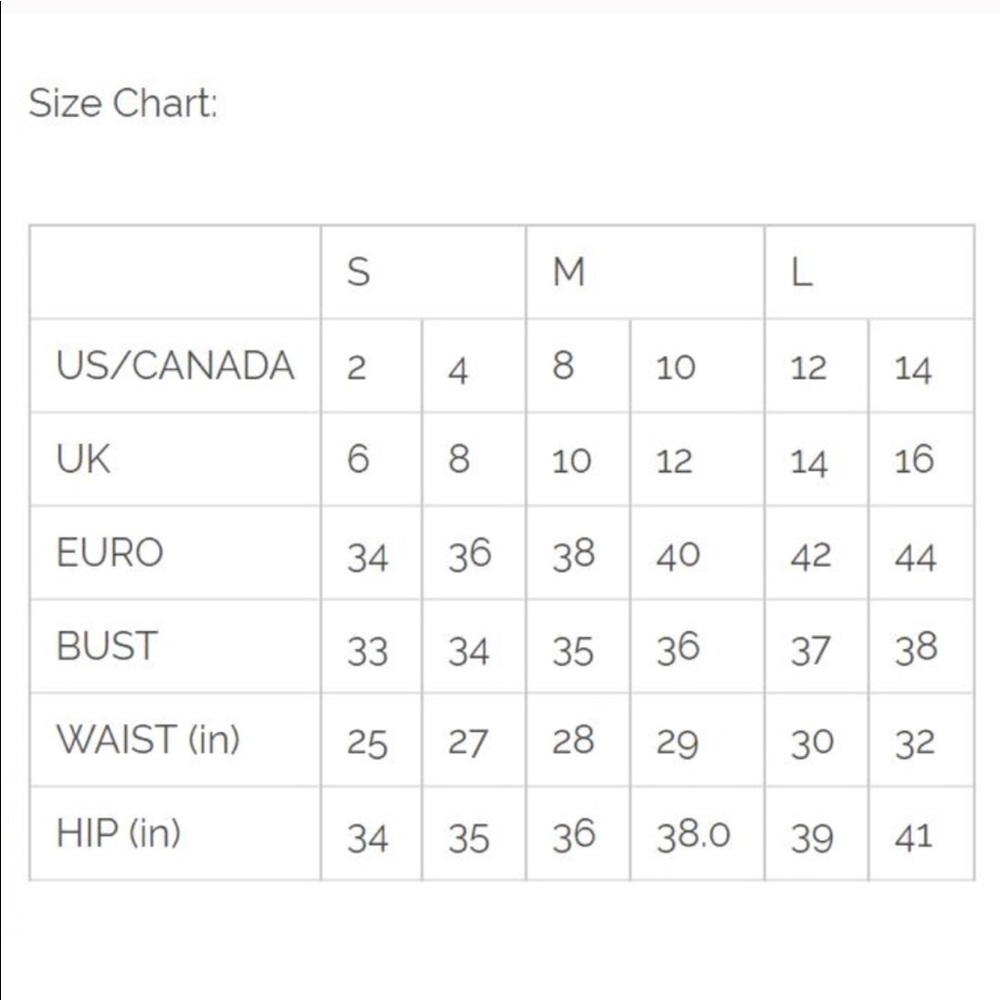Choose the EURO size 44 cell

click(915, 555)
